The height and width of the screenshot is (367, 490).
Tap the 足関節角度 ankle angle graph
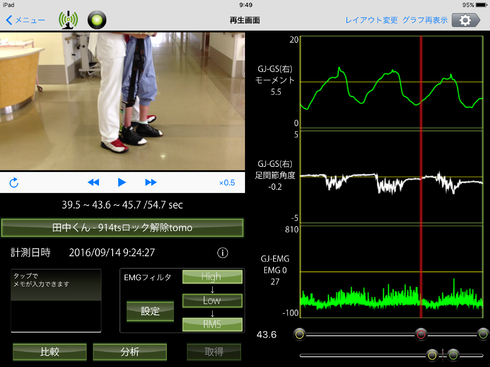[x=392, y=177]
